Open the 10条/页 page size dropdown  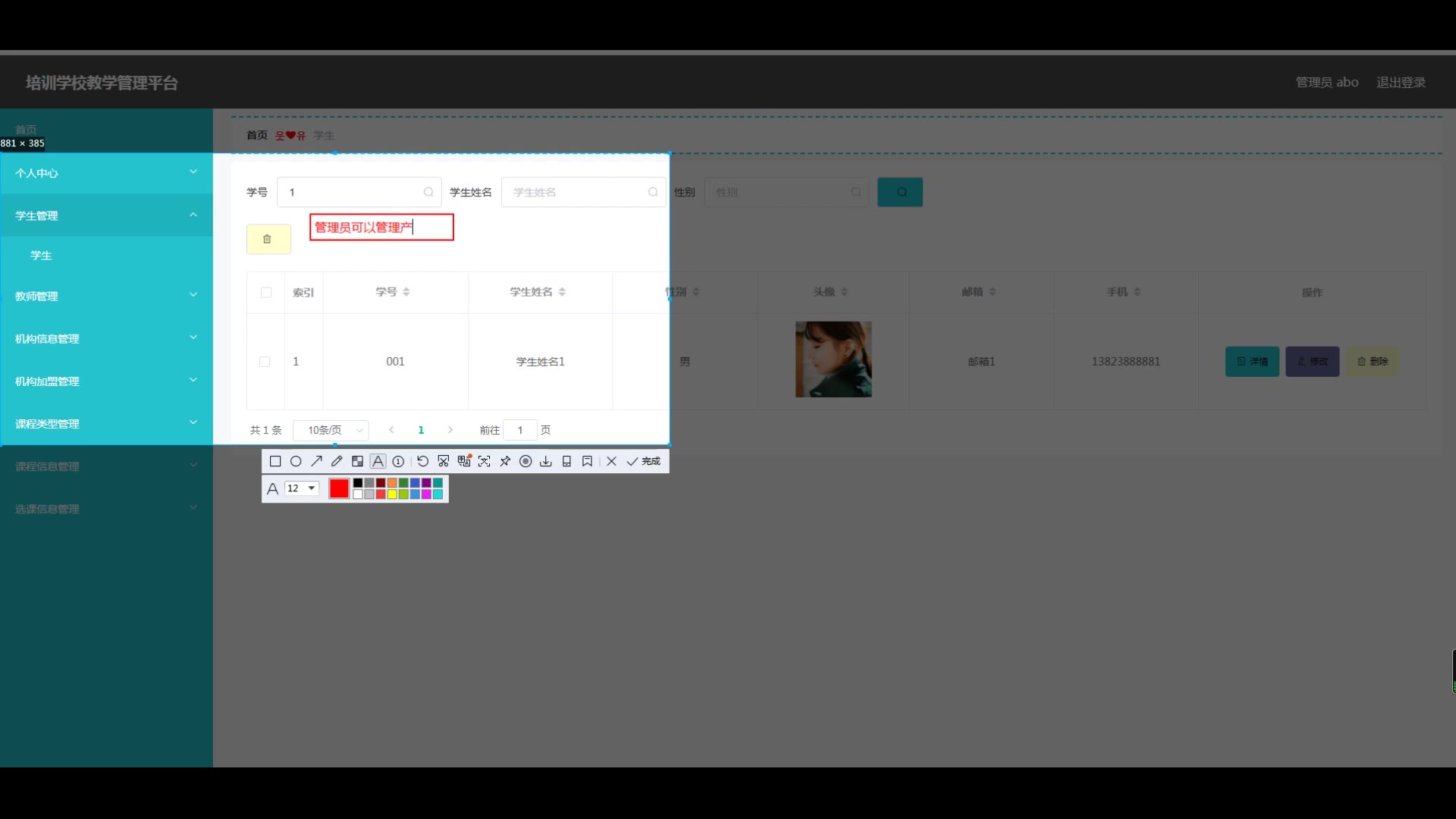click(x=331, y=430)
